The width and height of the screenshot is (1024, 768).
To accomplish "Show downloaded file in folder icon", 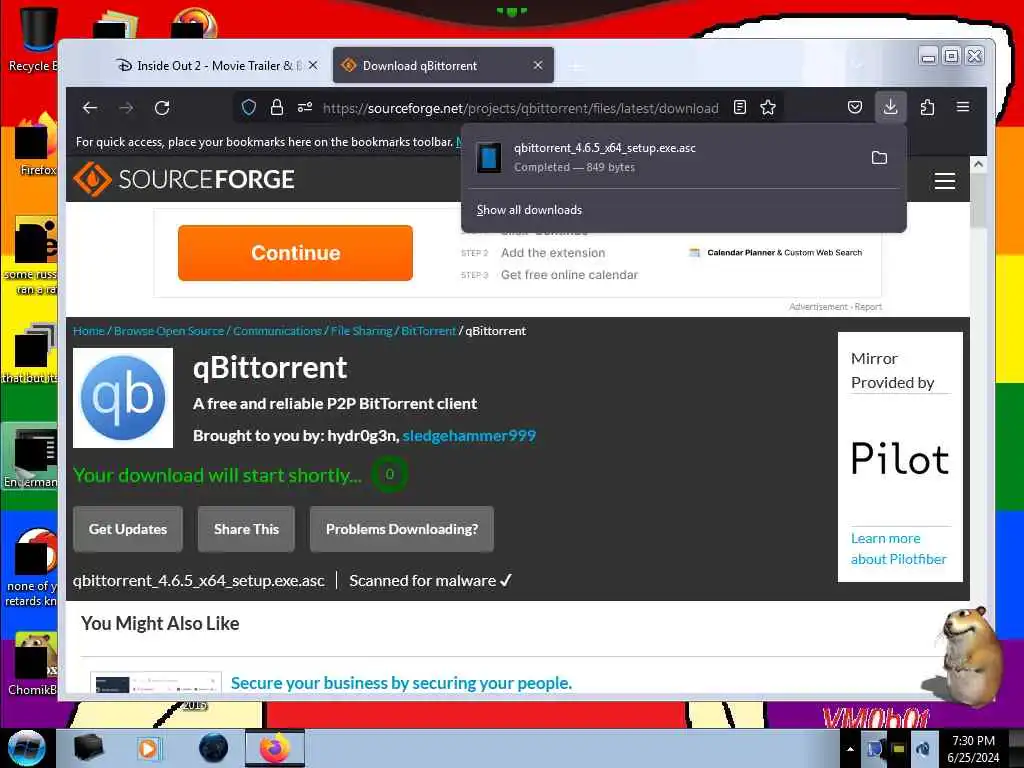I will [880, 157].
